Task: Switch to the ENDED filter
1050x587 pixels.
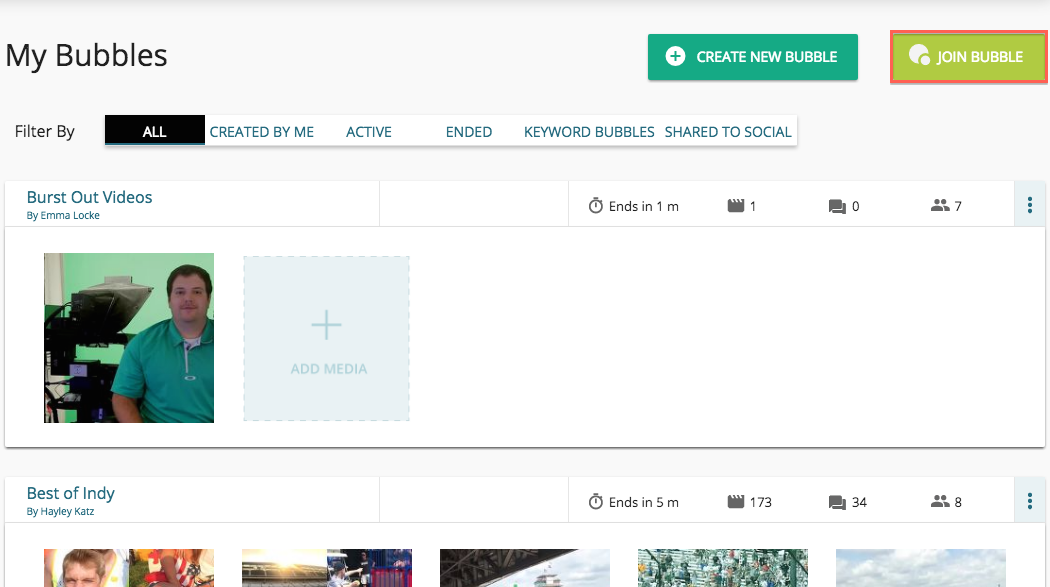Action: (x=469, y=131)
